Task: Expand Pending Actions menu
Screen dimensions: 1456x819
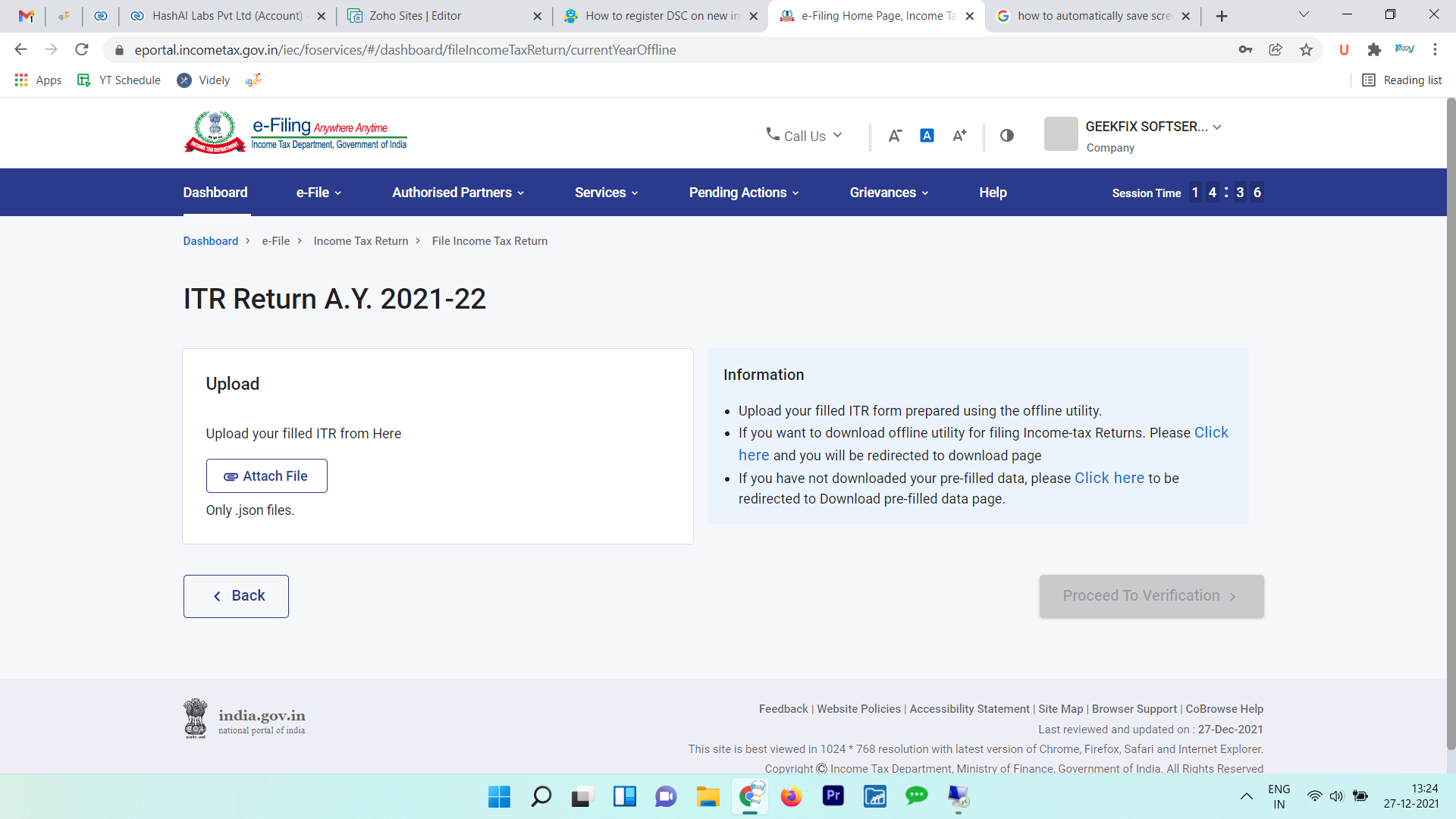Action: click(x=745, y=193)
